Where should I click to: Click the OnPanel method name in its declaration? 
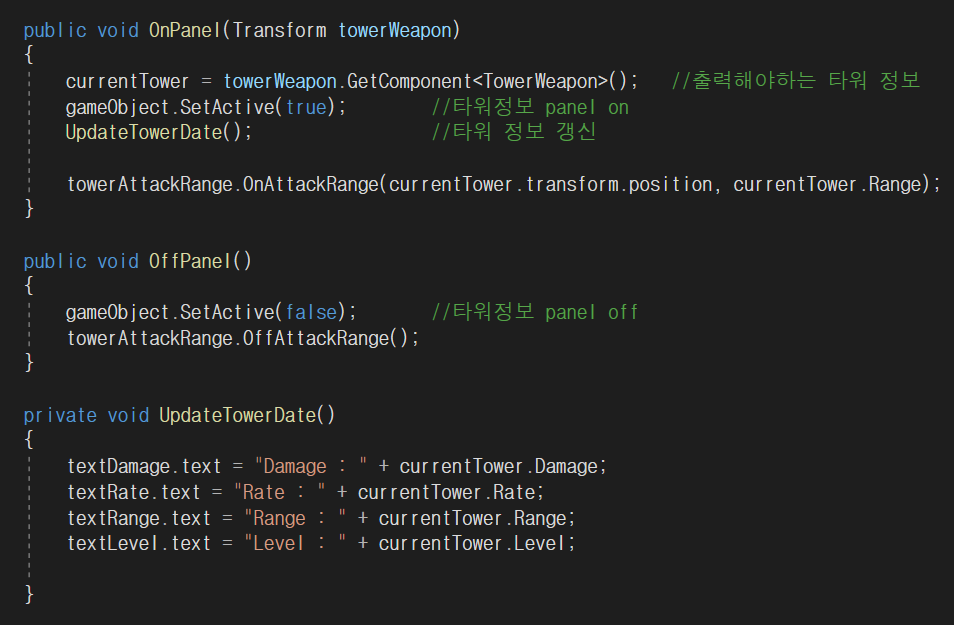185,30
